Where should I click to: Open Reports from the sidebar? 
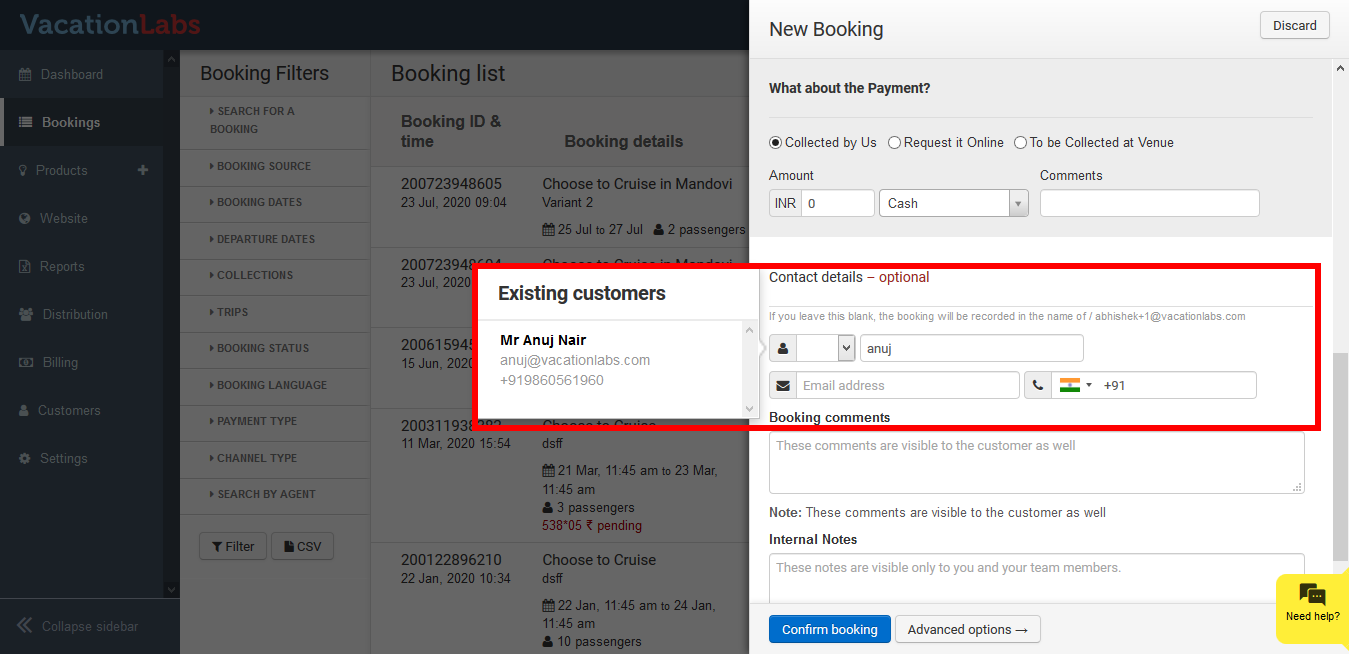tap(62, 267)
